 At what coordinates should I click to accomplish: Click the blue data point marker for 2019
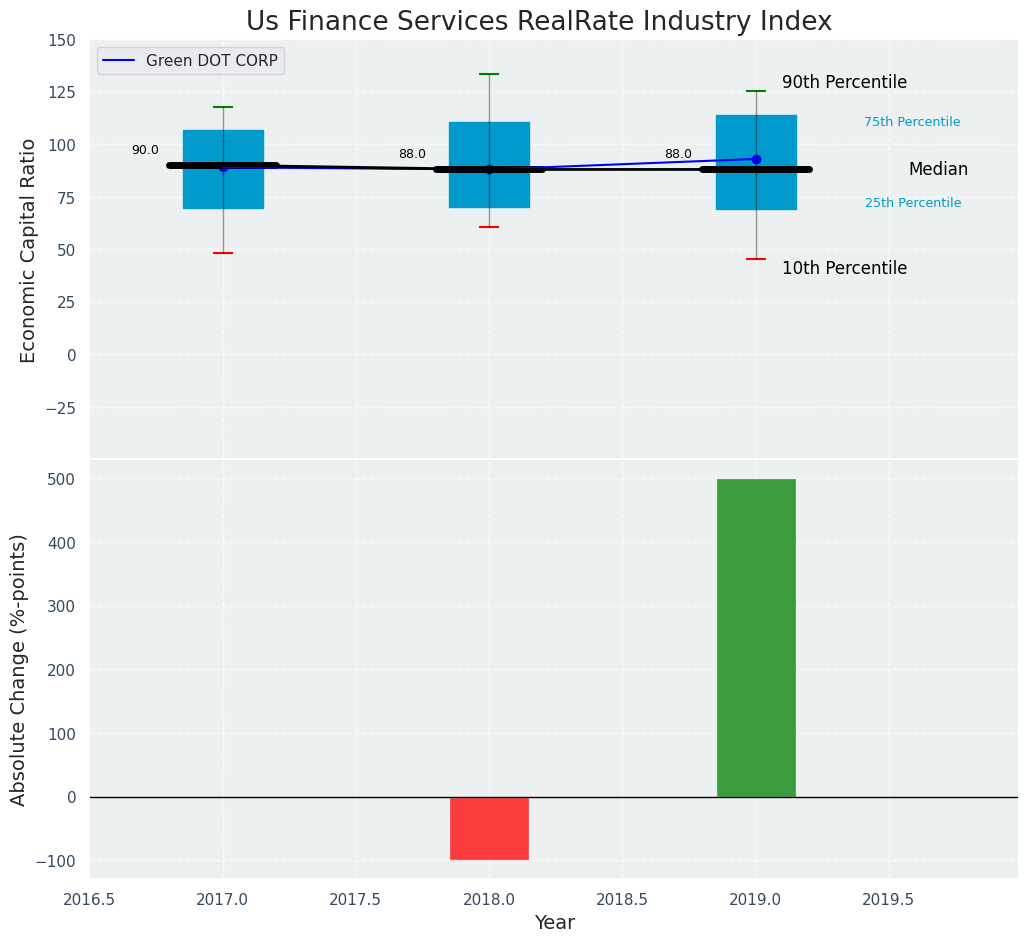click(756, 159)
